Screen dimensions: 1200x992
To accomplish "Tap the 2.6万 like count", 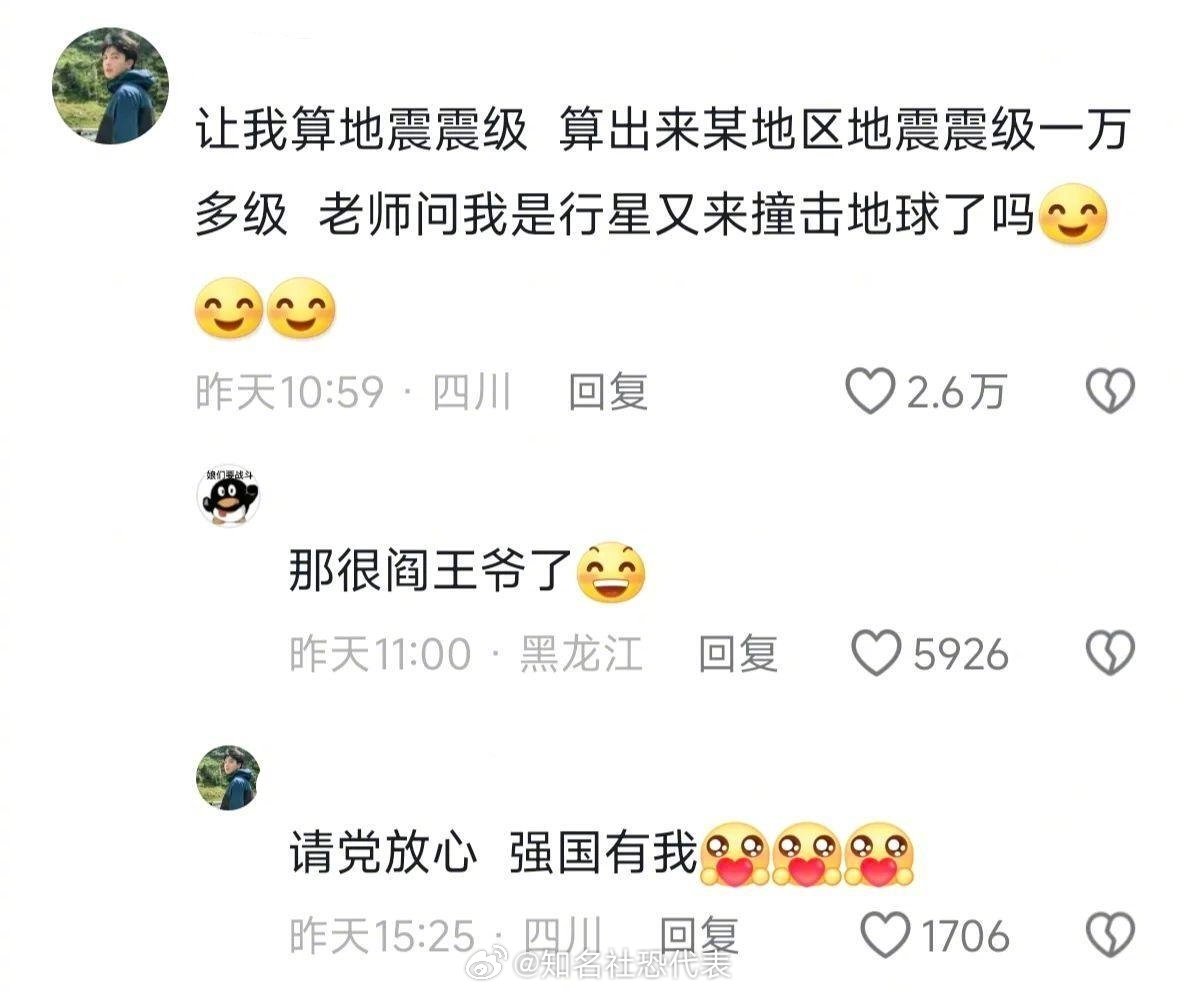I will (x=955, y=392).
